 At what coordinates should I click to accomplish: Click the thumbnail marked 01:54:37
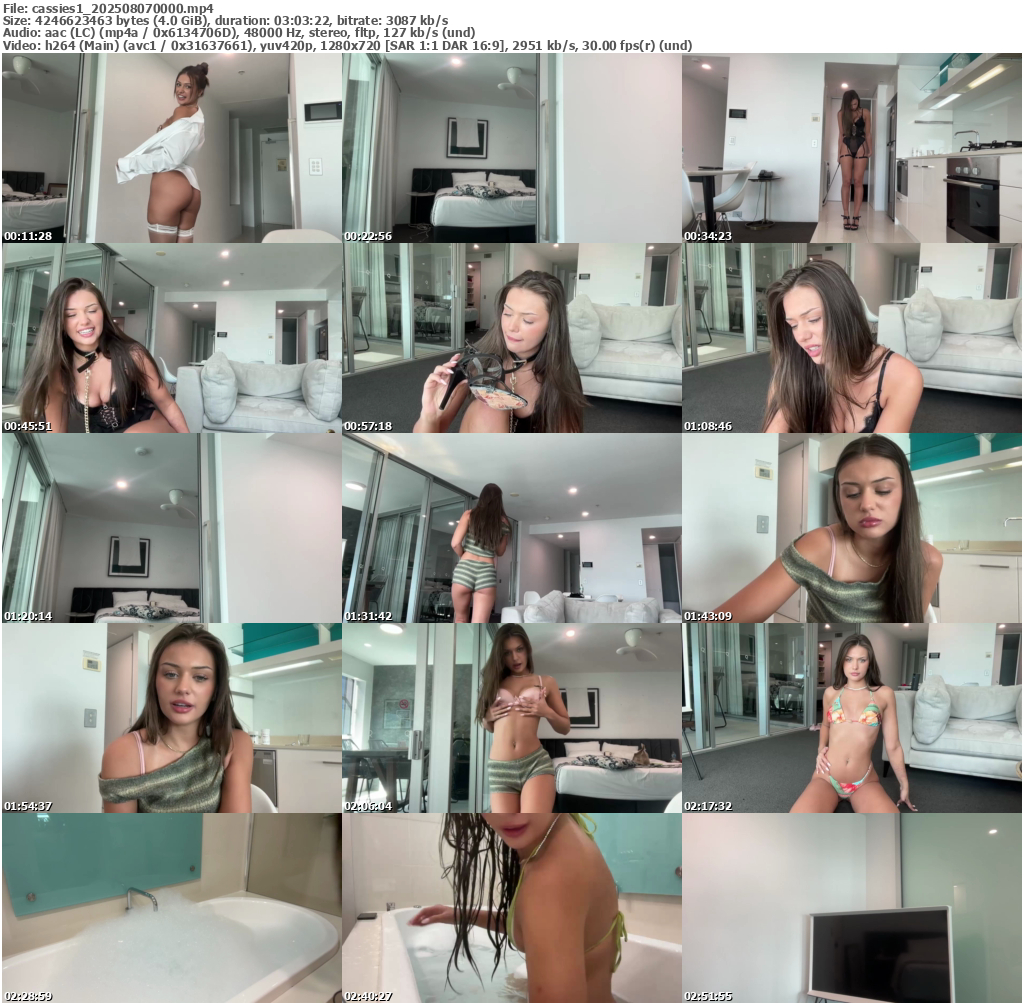click(x=171, y=718)
